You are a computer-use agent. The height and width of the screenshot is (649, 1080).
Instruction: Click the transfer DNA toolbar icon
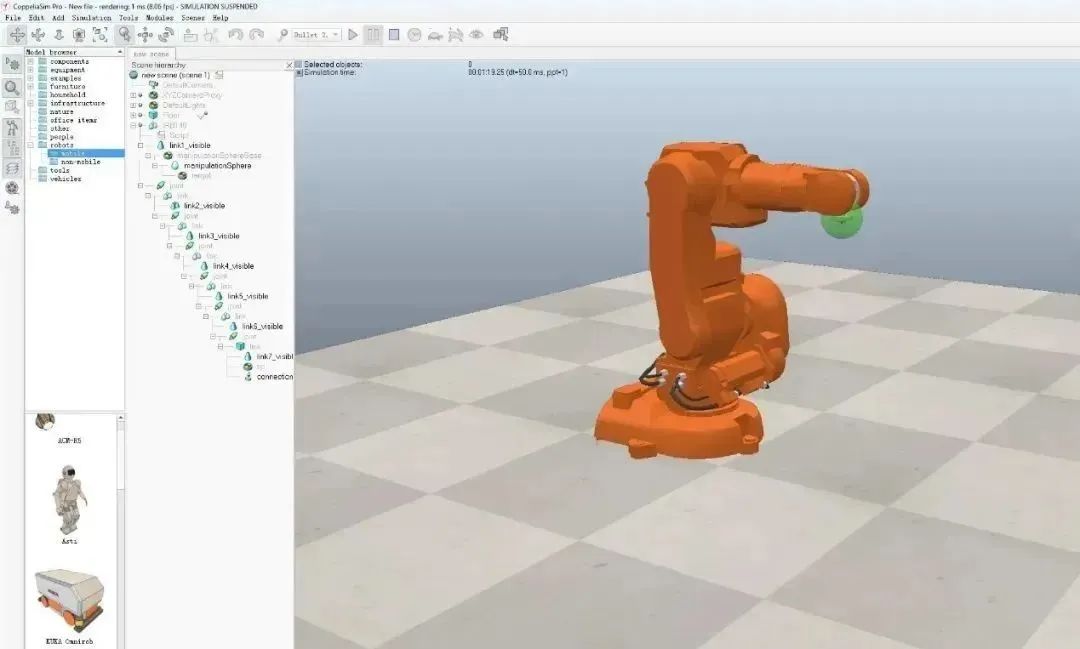pos(211,34)
